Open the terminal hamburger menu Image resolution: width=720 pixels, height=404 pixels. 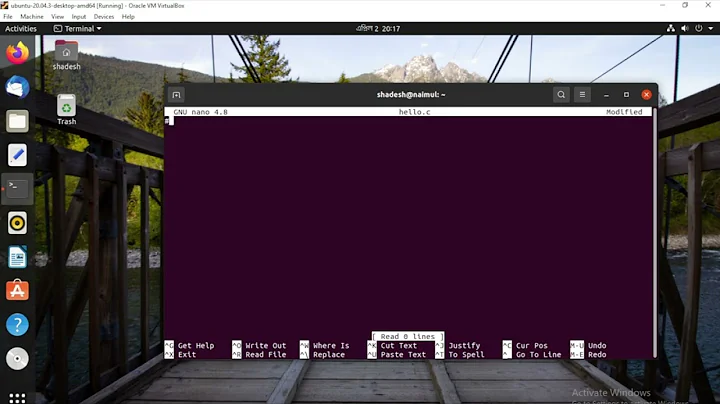point(582,95)
